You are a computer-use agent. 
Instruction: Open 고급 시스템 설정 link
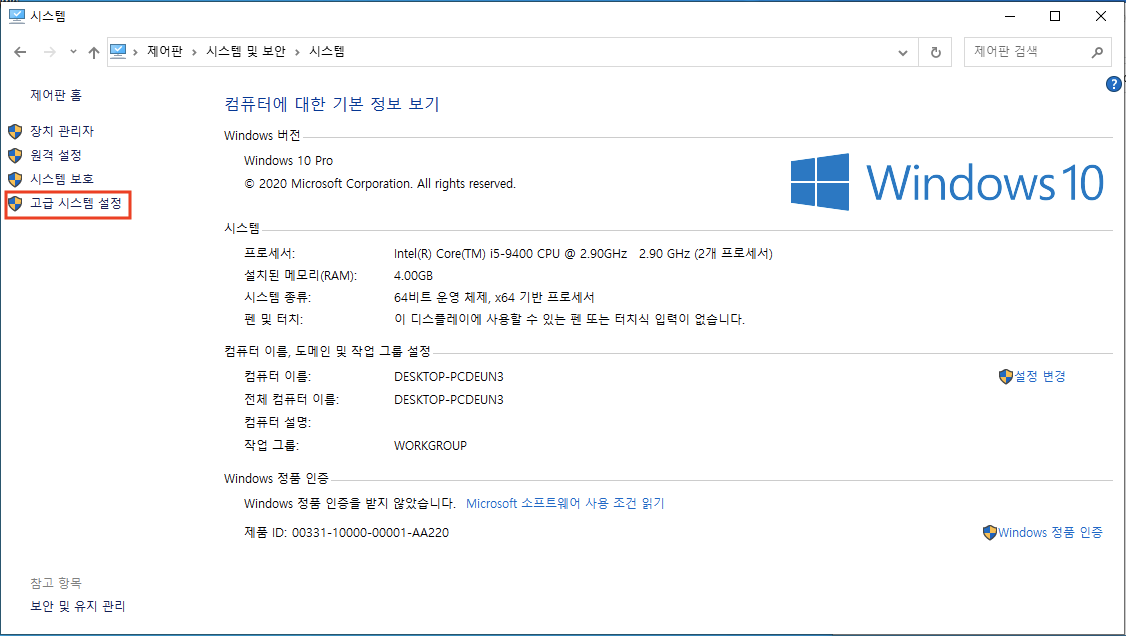tap(76, 204)
